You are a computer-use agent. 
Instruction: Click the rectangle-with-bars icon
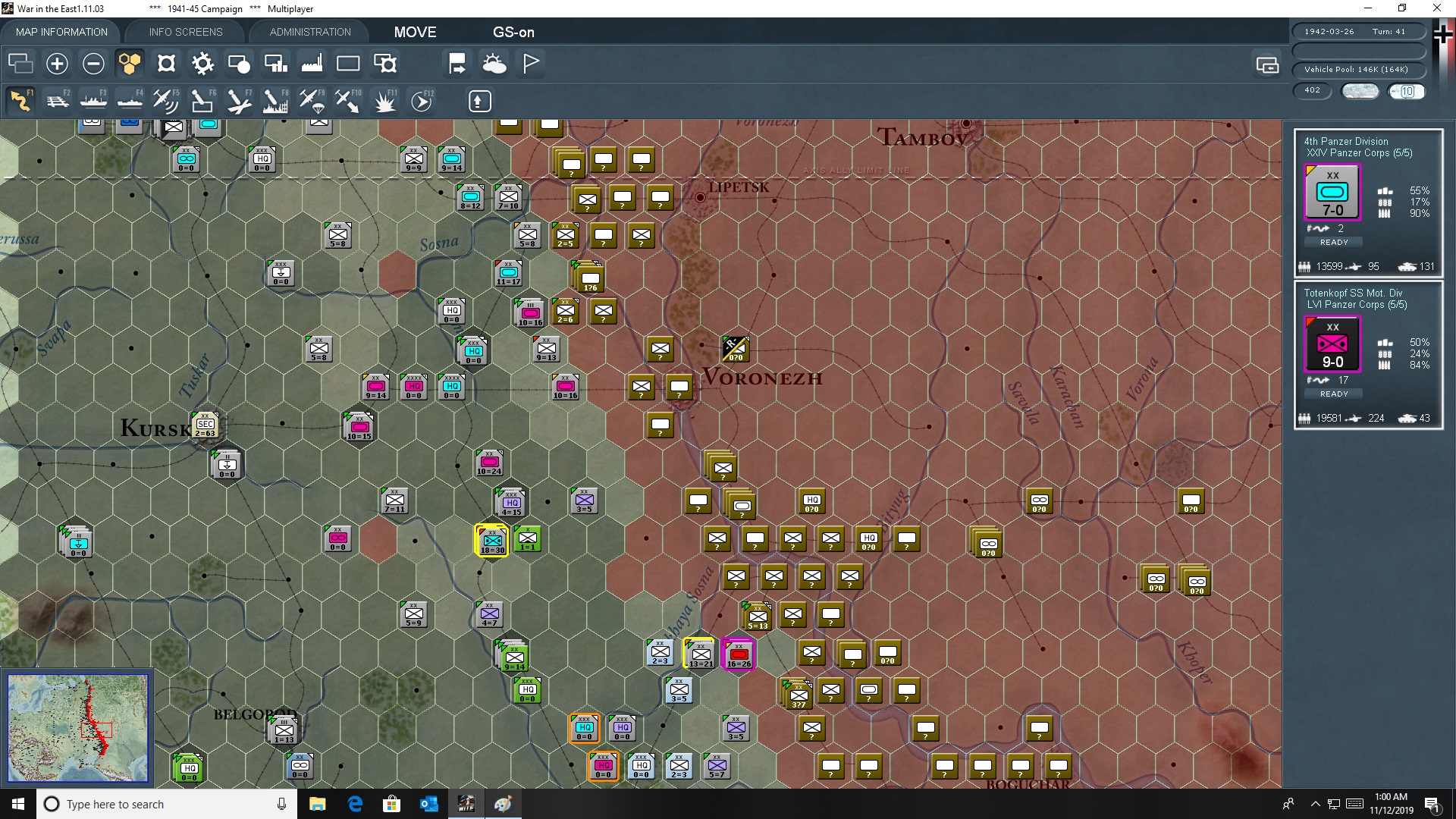tap(275, 63)
